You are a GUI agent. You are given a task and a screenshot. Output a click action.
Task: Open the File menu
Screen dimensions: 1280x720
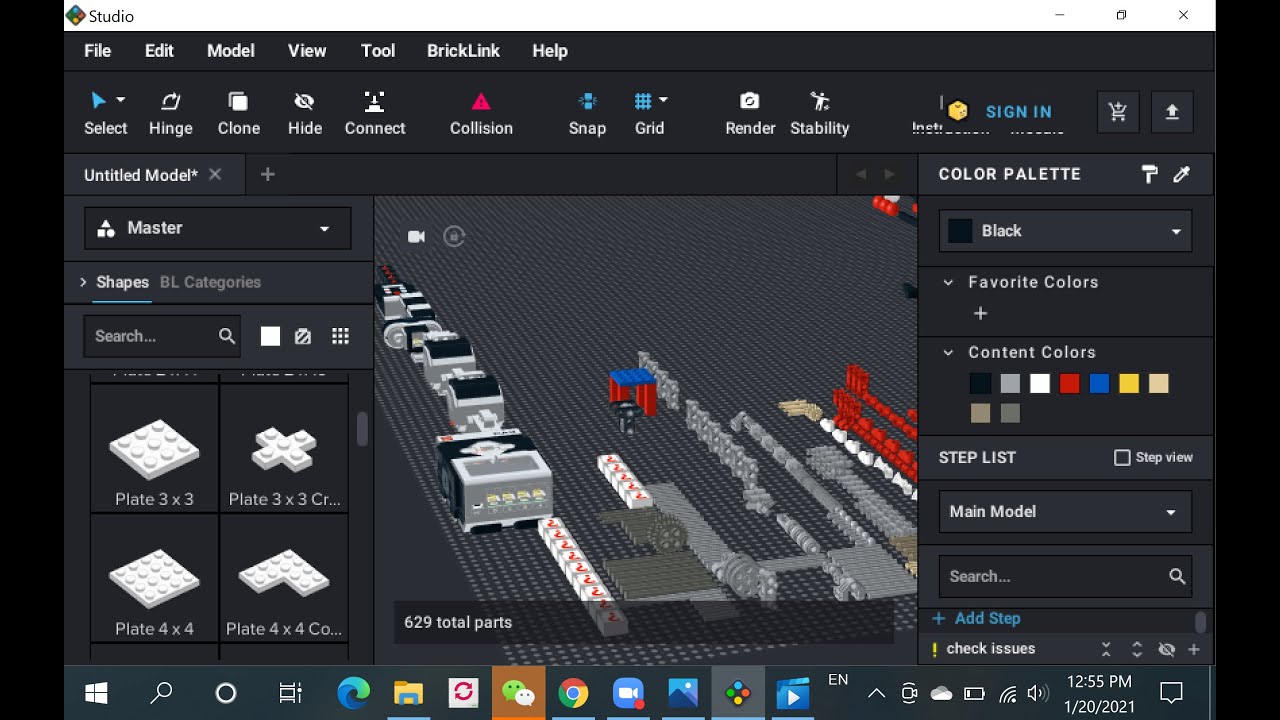point(98,51)
